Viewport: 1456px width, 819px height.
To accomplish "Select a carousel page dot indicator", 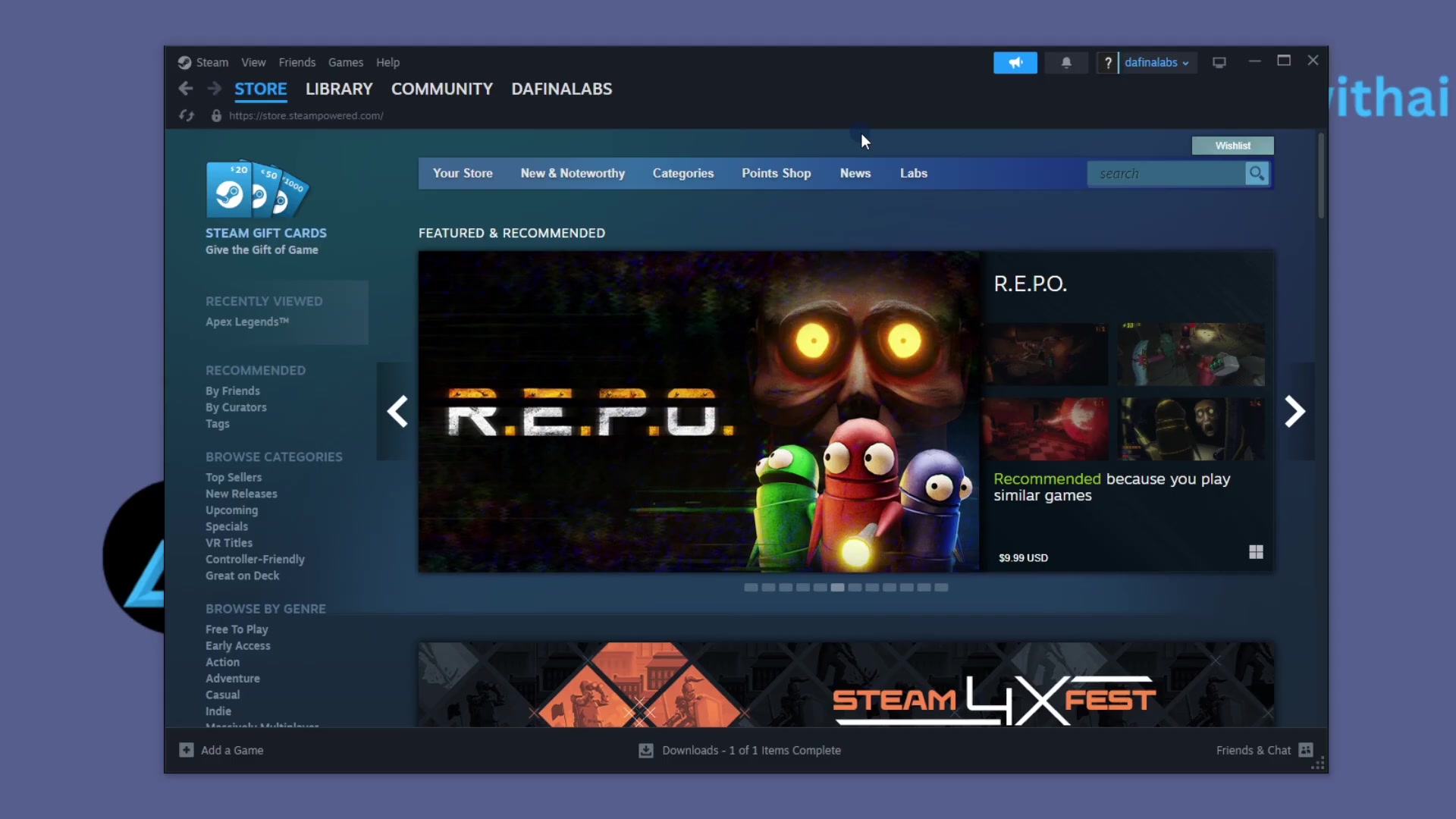I will click(838, 587).
